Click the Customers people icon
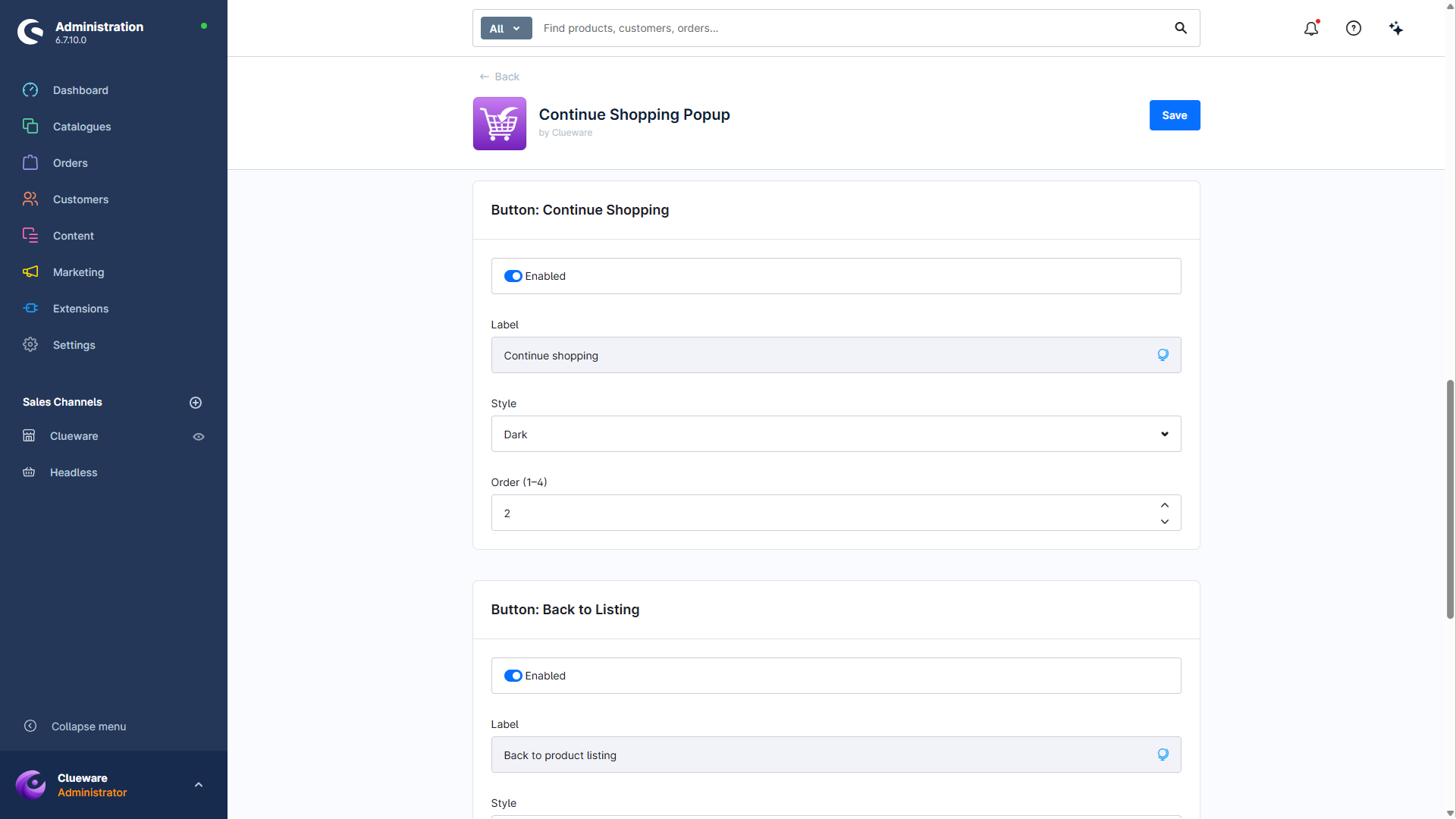The image size is (1456, 819). pos(30,199)
